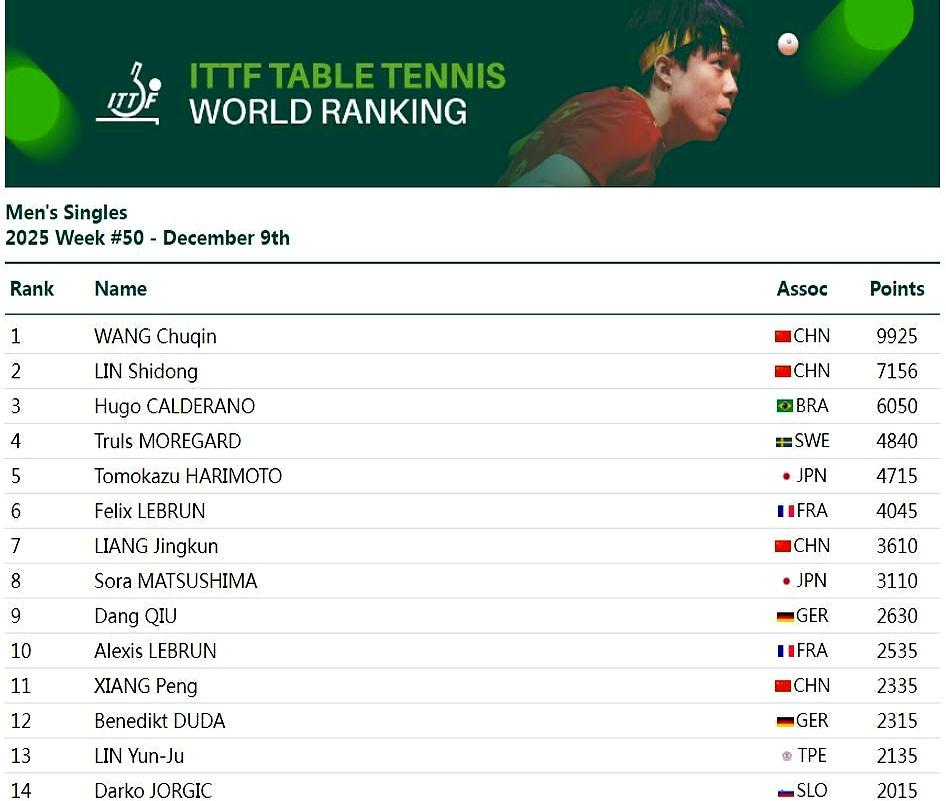The width and height of the screenshot is (946, 801).
Task: Open WANG Chuqin player entry
Action: pyautogui.click(x=155, y=337)
